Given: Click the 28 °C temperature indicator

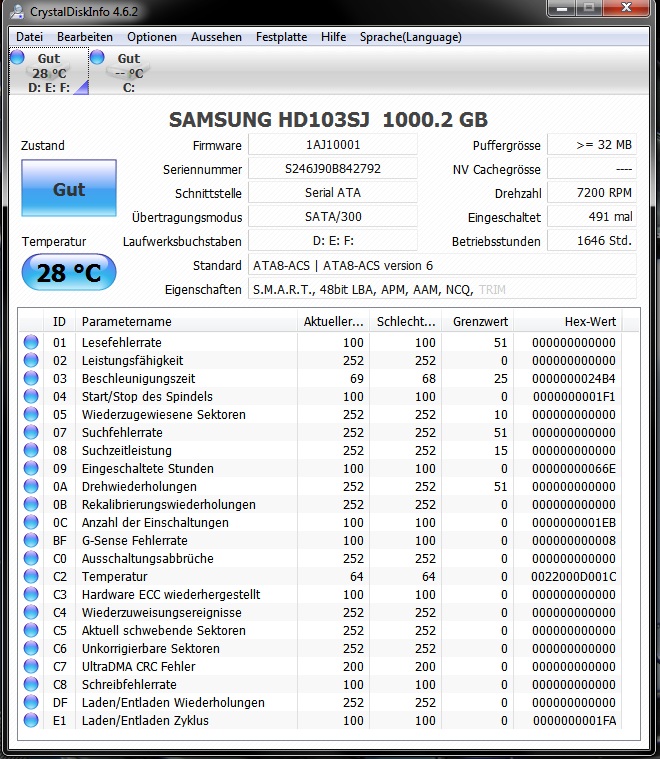Looking at the screenshot, I should [69, 273].
